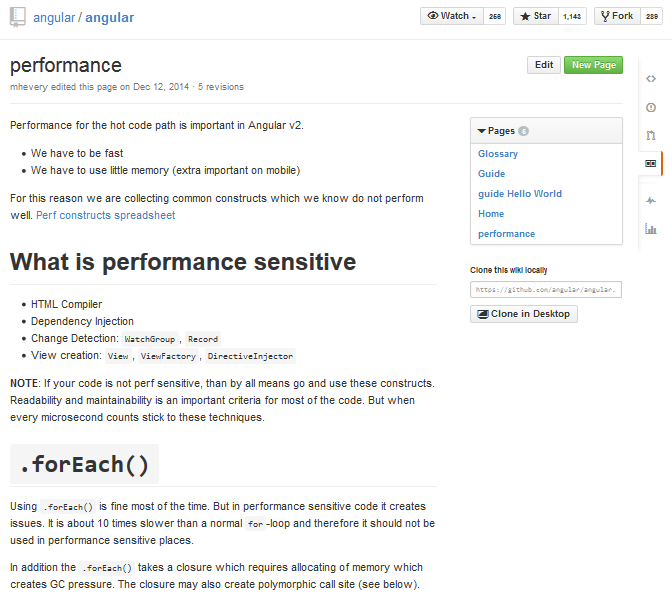Screen dimensions: 672x594
Task: Fork the angular repository
Action: (617, 16)
